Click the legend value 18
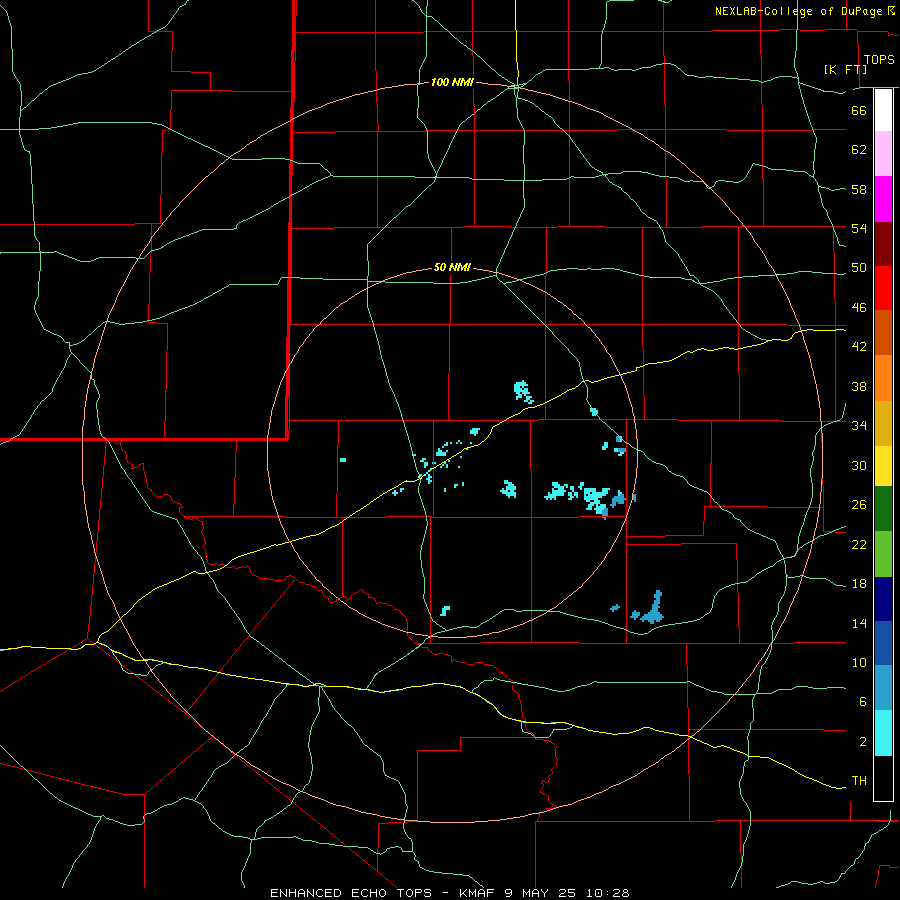Screen dimensions: 900x900 pos(859,584)
